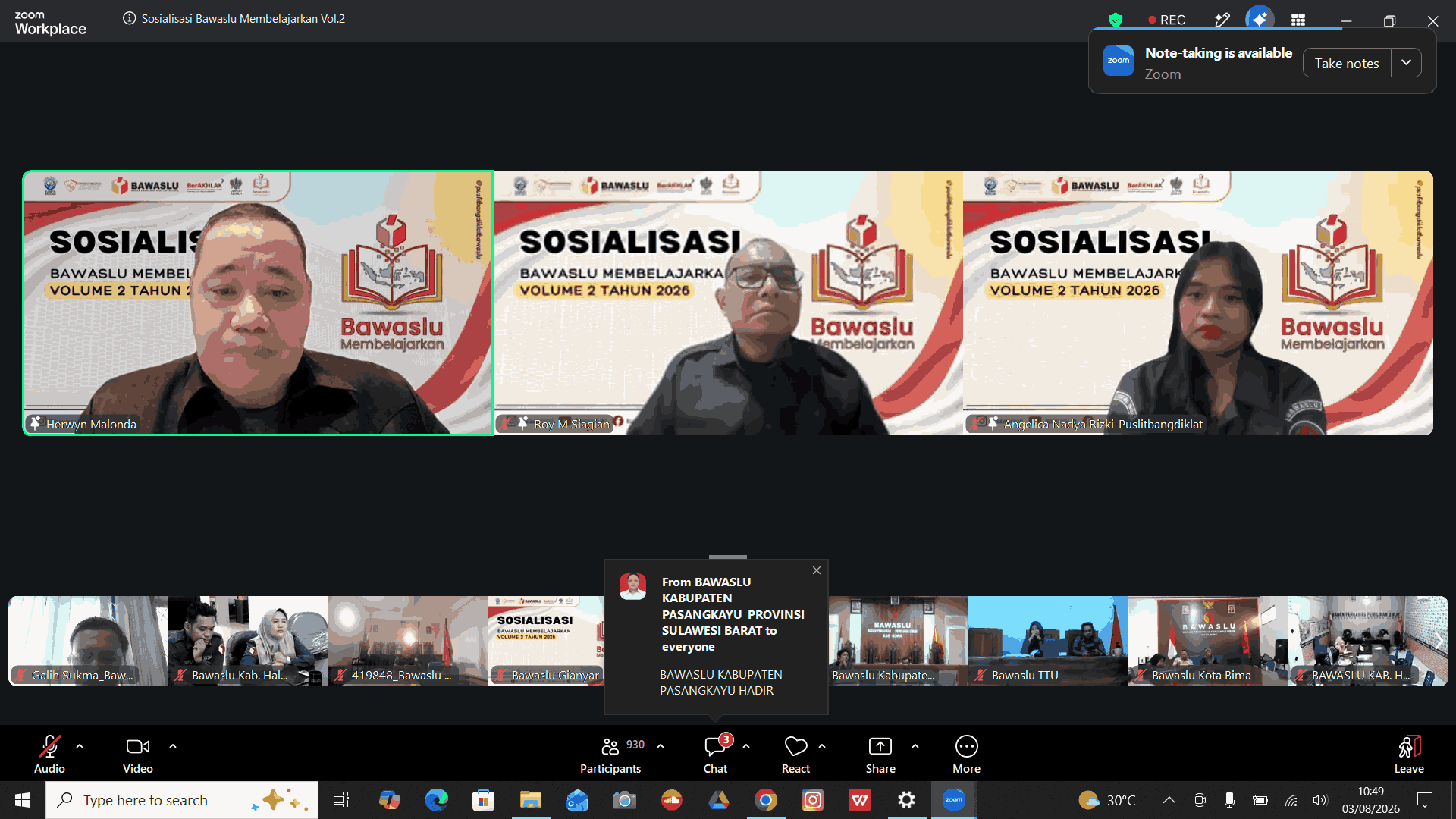Viewport: 1456px width, 819px height.
Task: Open Windows Settings from the taskbar
Action: pos(906,800)
